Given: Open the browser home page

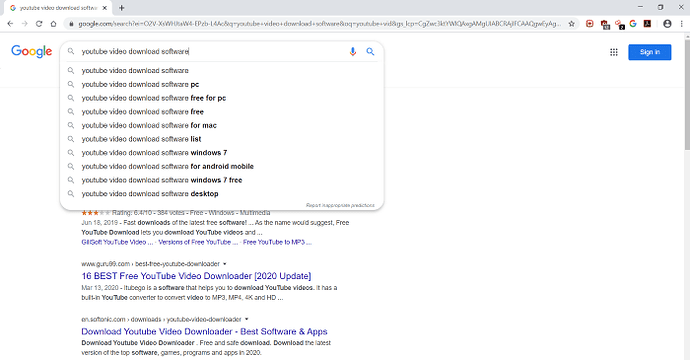Looking at the screenshot, I should [54, 24].
